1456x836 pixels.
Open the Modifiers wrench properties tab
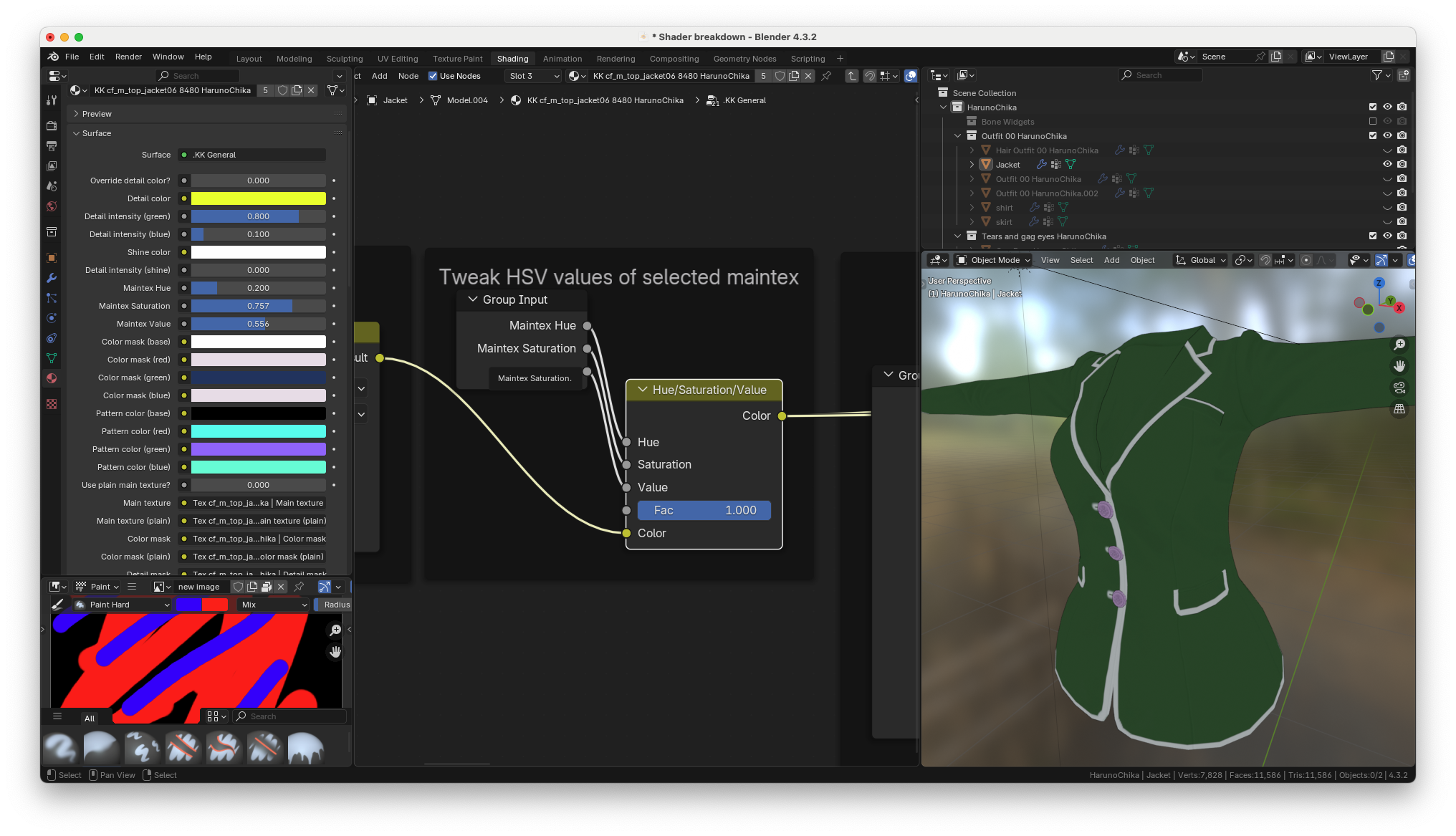point(52,278)
